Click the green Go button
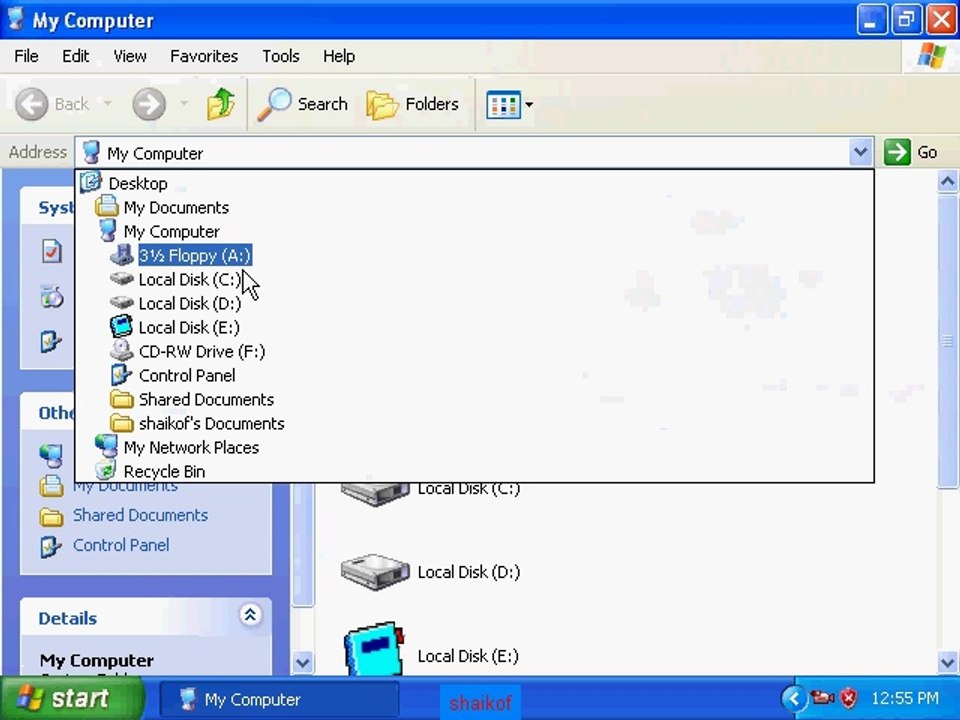The width and height of the screenshot is (960, 720). pos(911,152)
